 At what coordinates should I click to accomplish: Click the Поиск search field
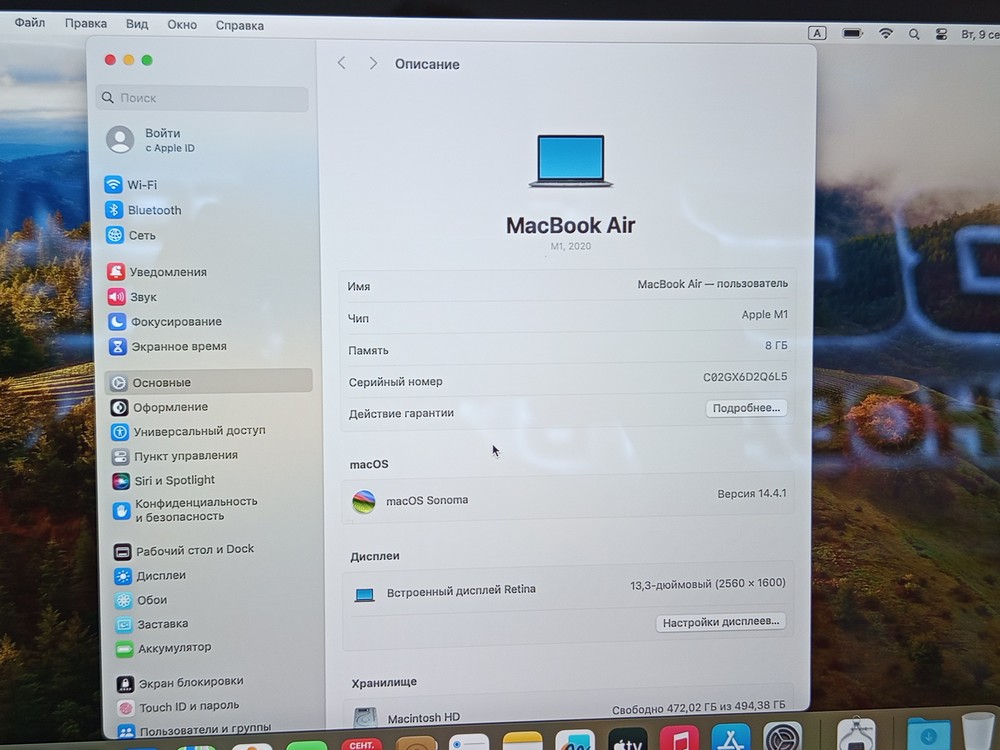tap(200, 98)
